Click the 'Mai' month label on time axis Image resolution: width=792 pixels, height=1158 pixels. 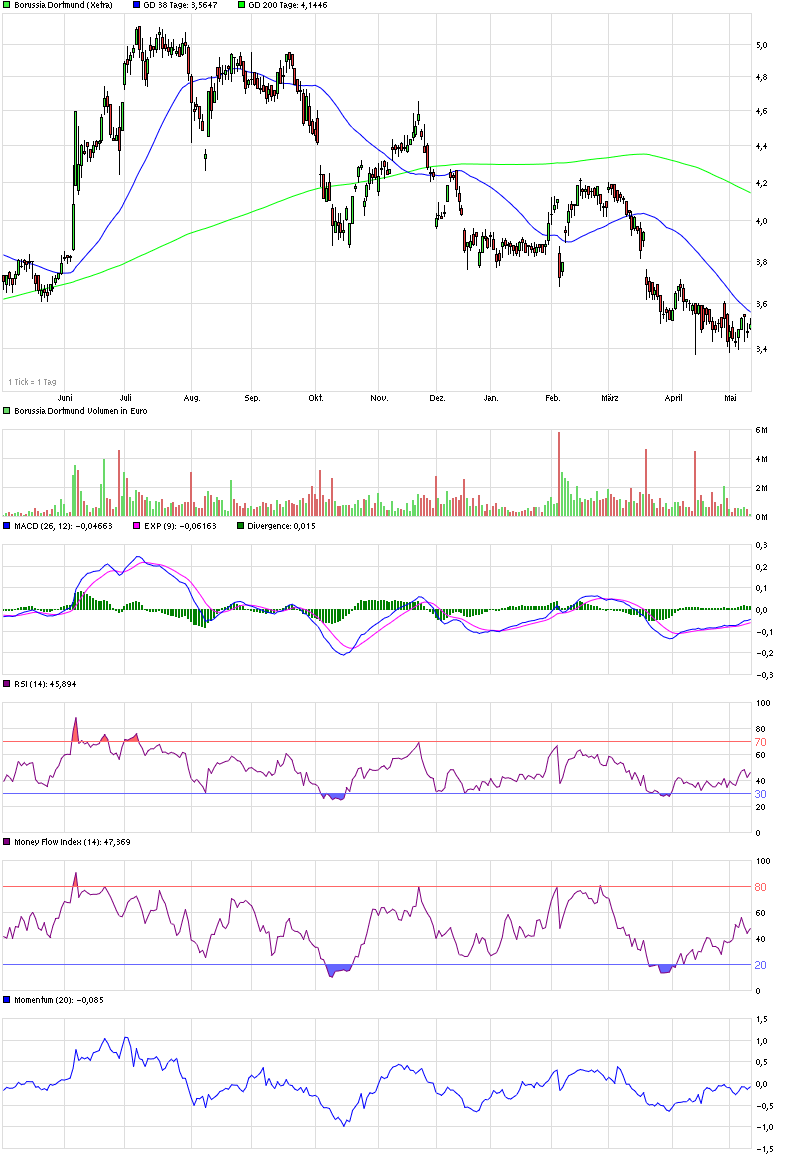(x=730, y=398)
